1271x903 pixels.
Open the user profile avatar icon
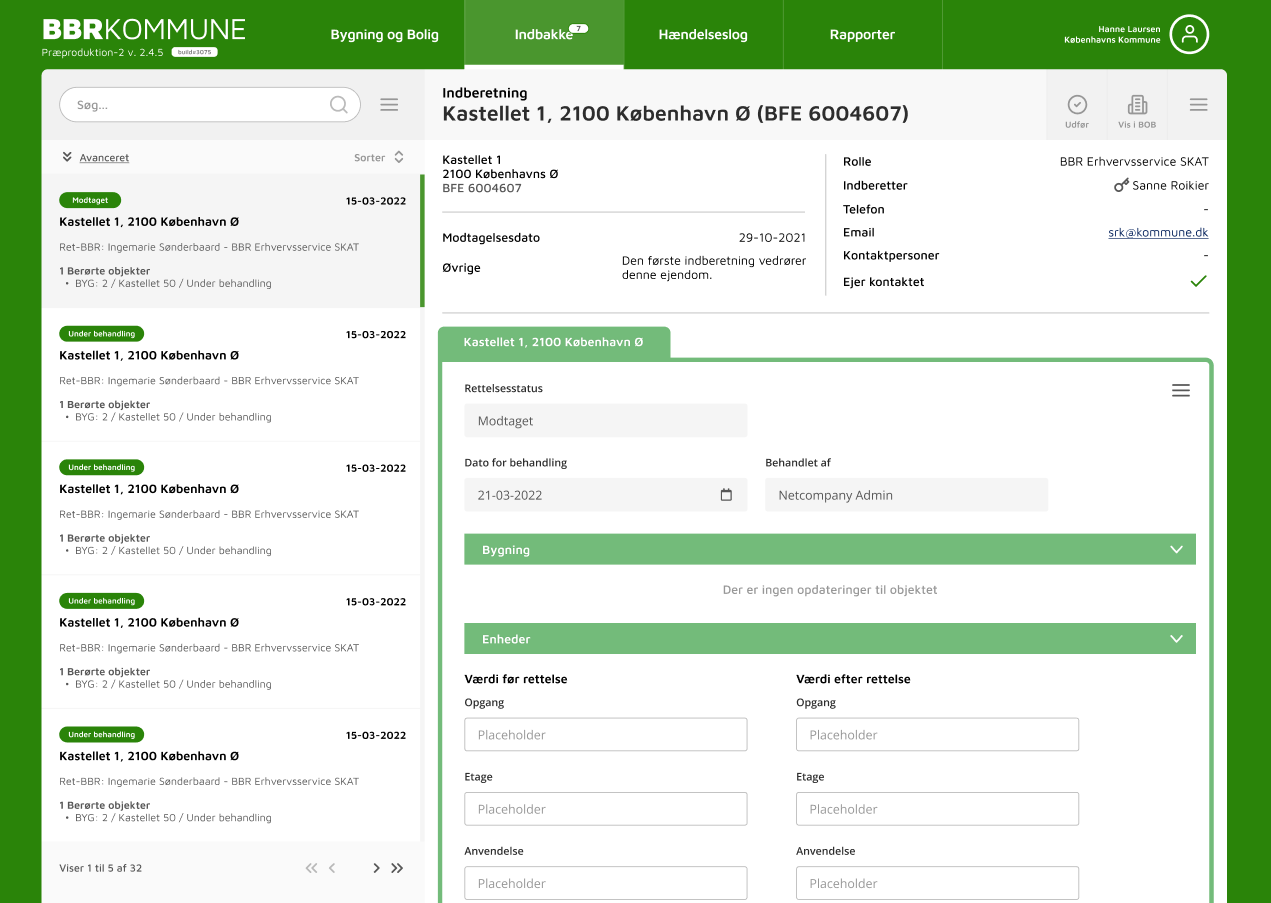(1189, 34)
